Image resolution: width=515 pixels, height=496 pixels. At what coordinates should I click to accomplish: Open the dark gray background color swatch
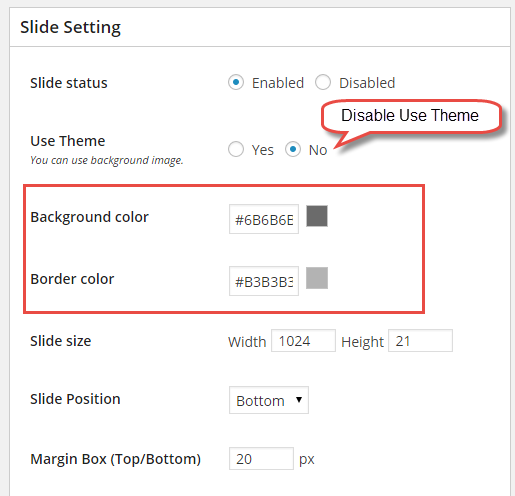317,216
